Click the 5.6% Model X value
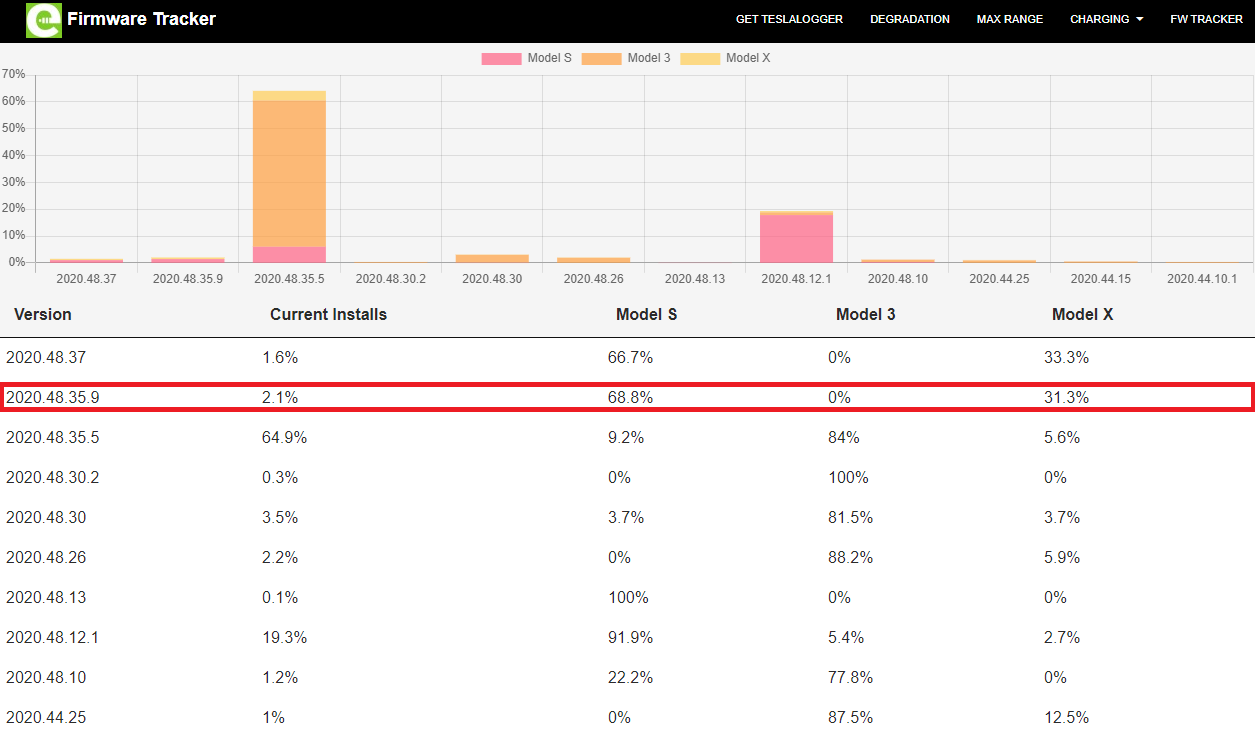The width and height of the screenshot is (1255, 737). tap(1062, 437)
